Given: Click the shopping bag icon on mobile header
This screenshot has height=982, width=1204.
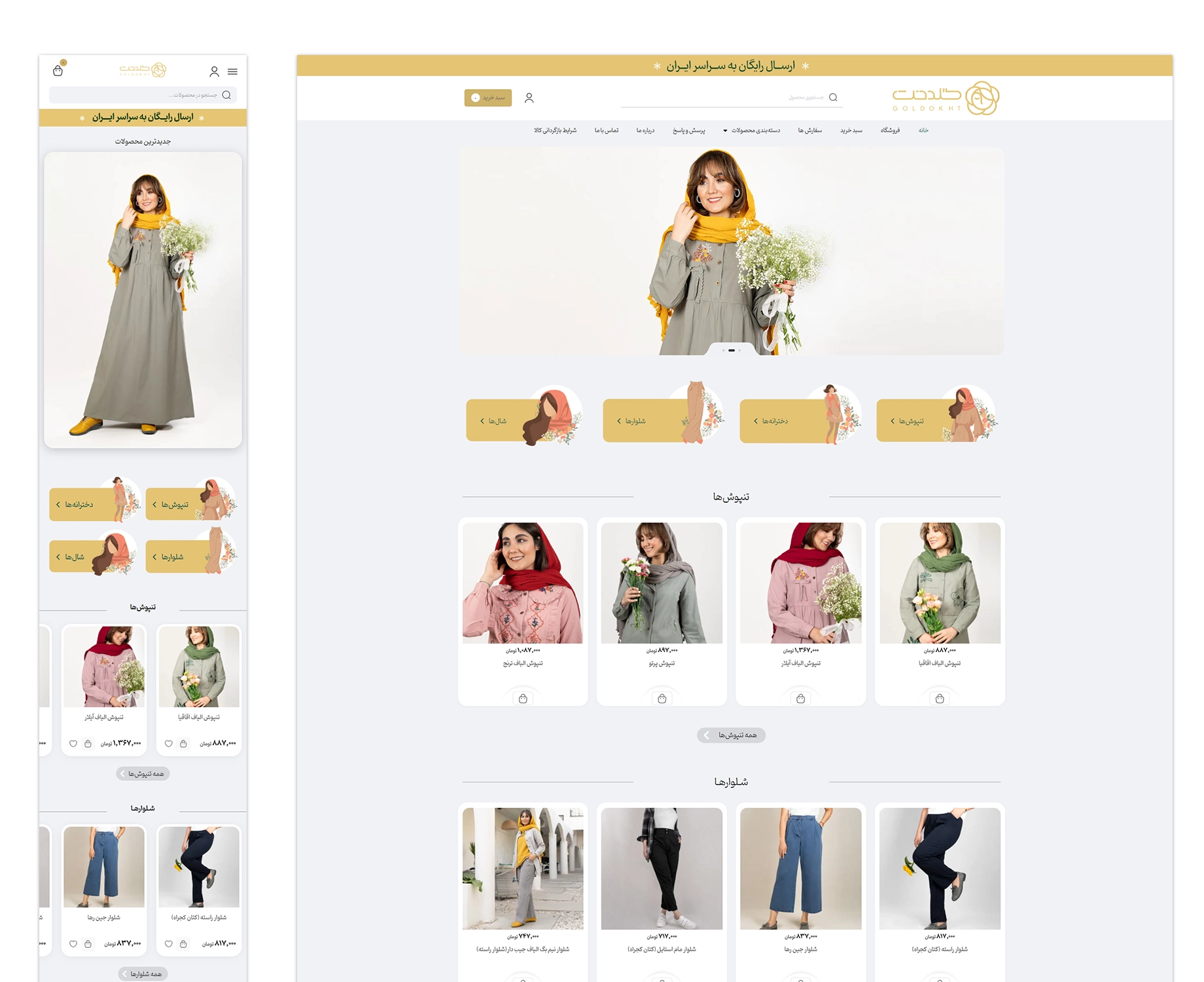Looking at the screenshot, I should (58, 72).
